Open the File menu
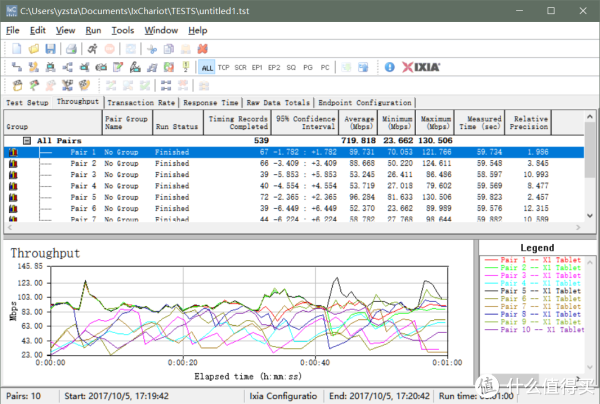This screenshot has width=600, height=404. pos(13,30)
